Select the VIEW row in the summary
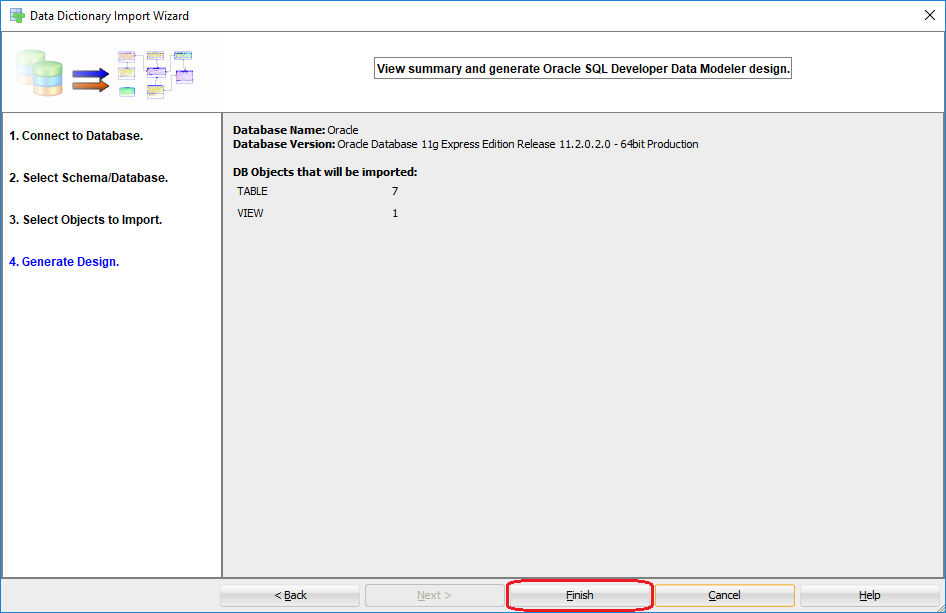 pyautogui.click(x=250, y=213)
